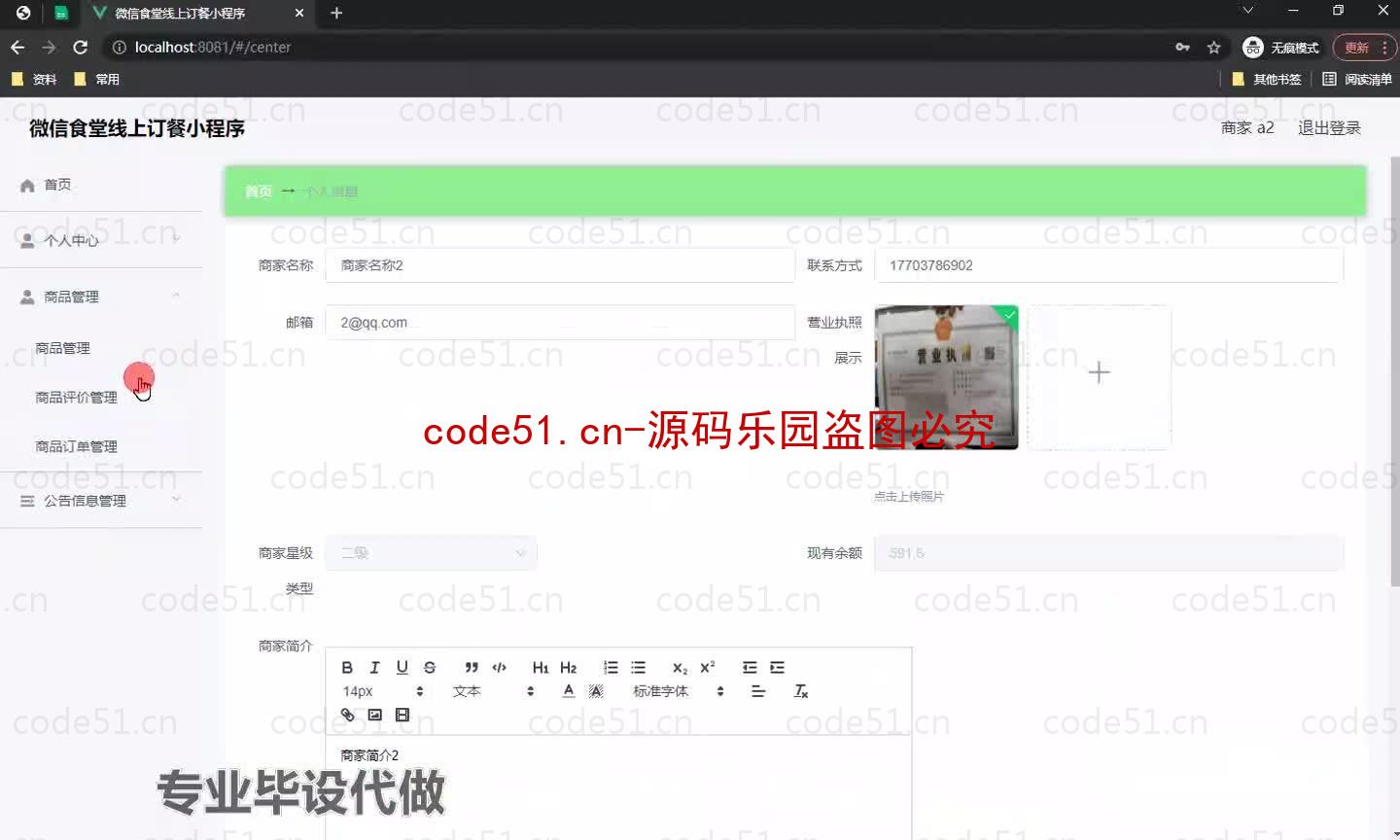Click browser forward button
The image size is (1400, 840).
tap(49, 47)
